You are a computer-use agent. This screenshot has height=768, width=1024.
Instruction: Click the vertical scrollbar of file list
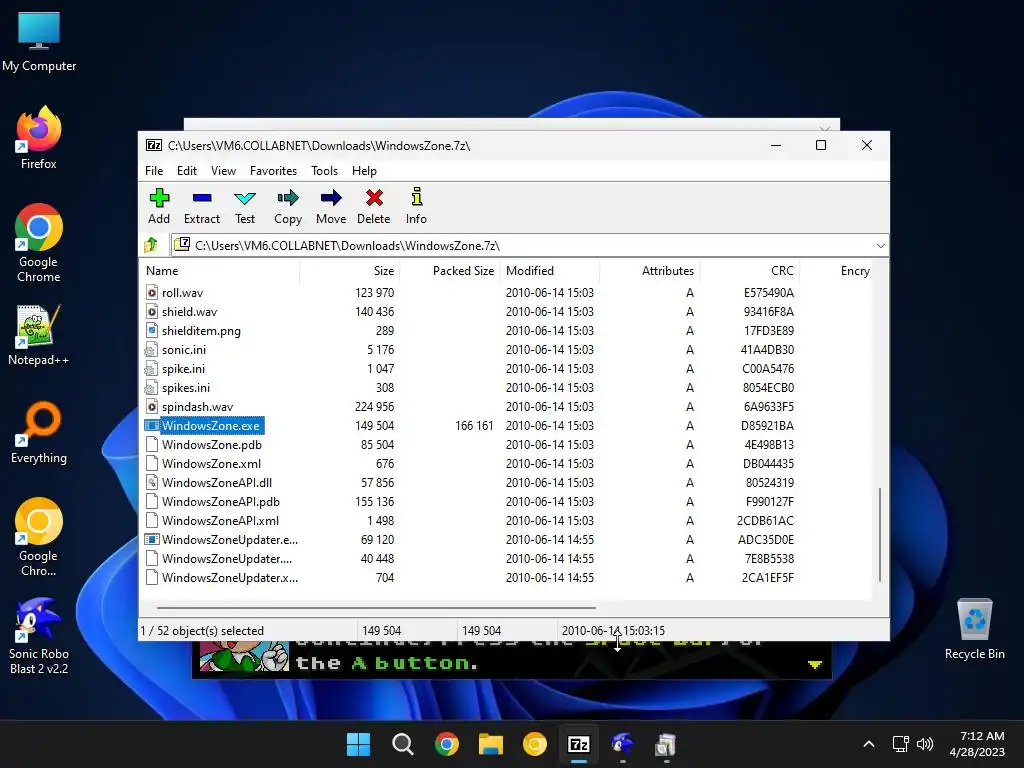point(880,534)
